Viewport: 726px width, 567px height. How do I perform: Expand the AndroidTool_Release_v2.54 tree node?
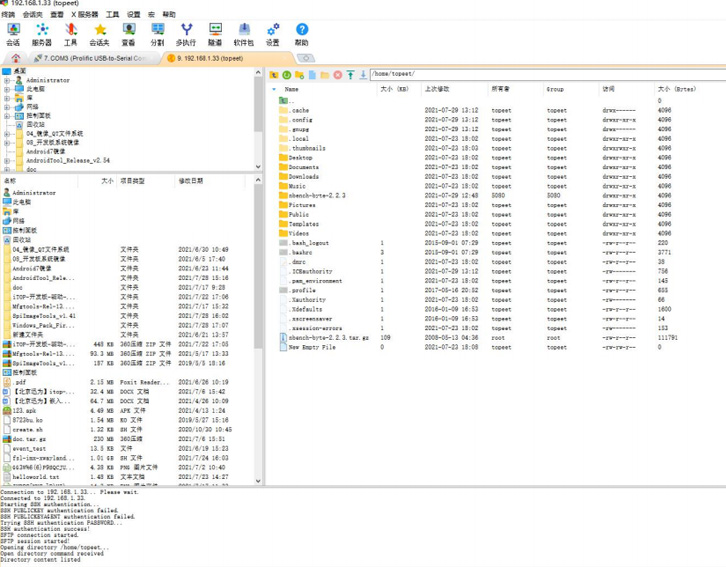(x=7, y=161)
